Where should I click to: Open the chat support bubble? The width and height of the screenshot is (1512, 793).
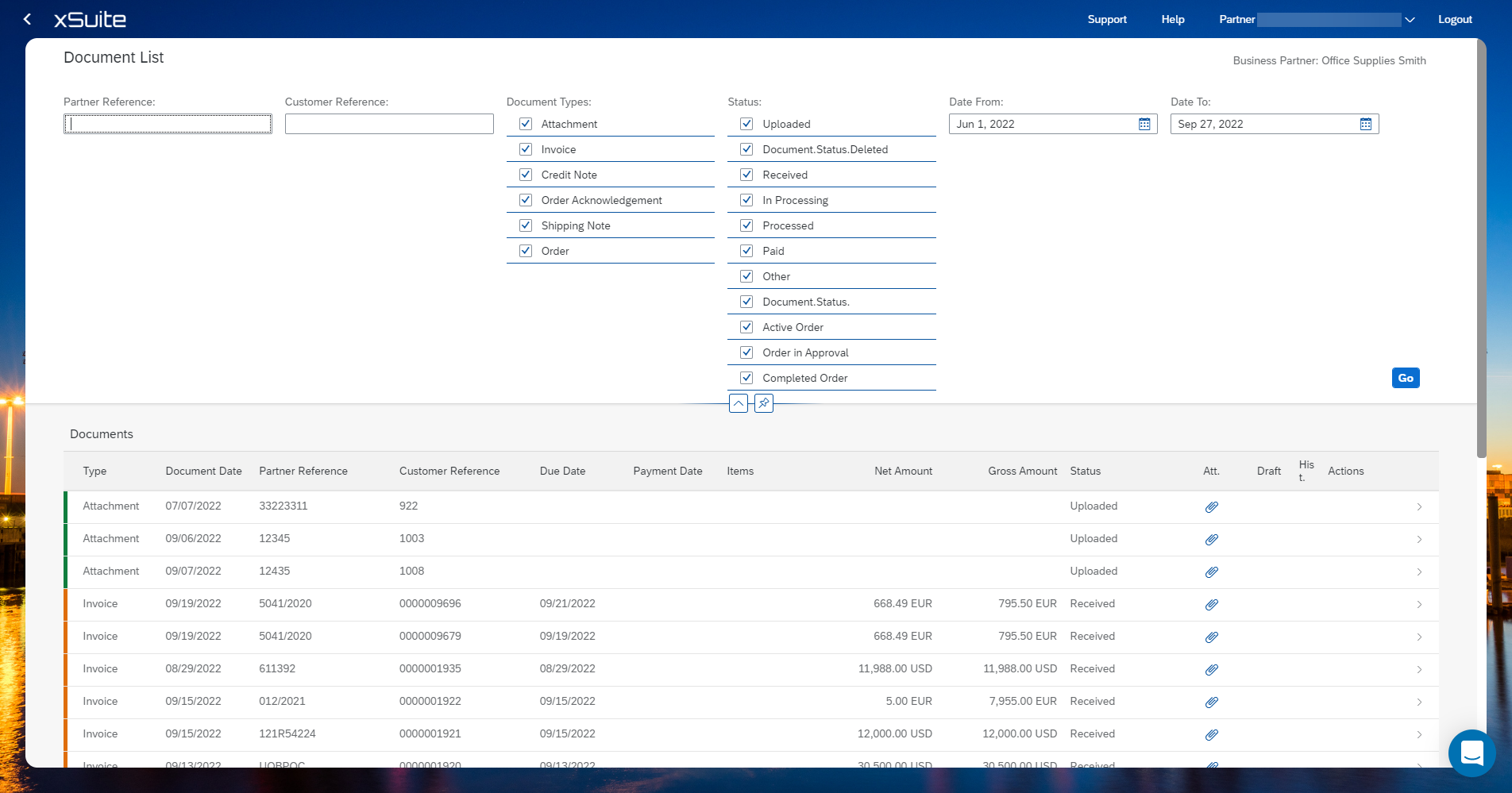point(1471,753)
